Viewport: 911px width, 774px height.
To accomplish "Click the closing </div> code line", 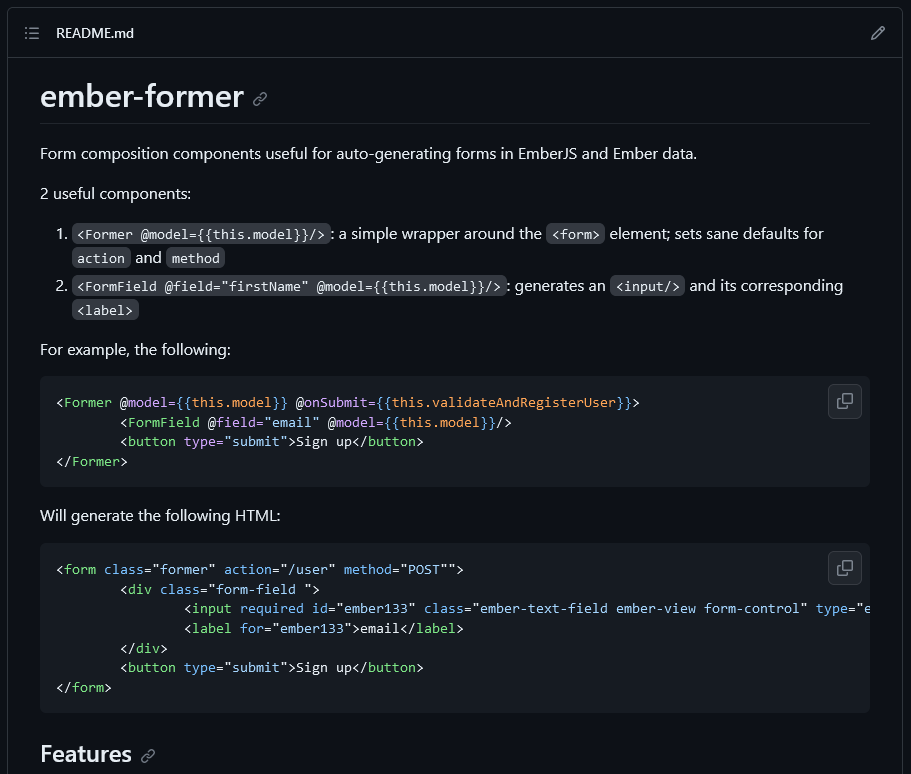I will click(x=144, y=648).
